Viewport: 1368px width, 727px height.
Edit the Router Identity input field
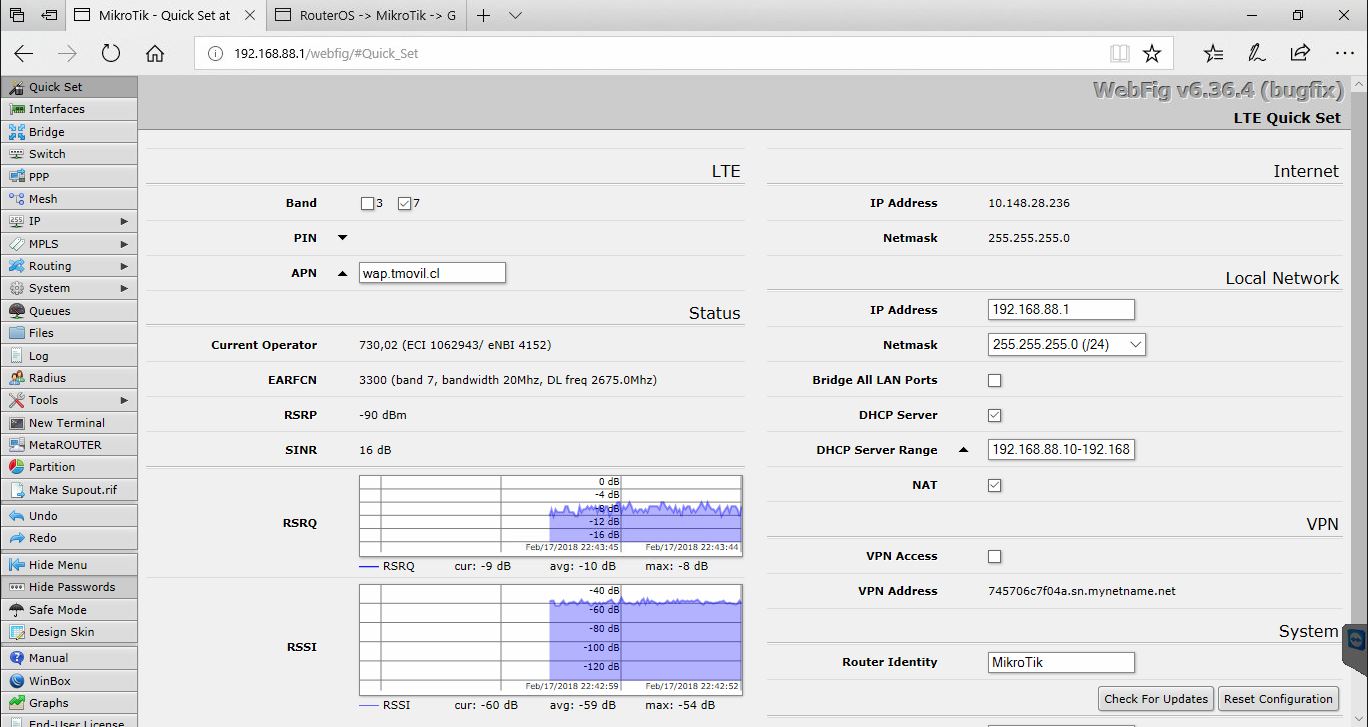click(1060, 662)
